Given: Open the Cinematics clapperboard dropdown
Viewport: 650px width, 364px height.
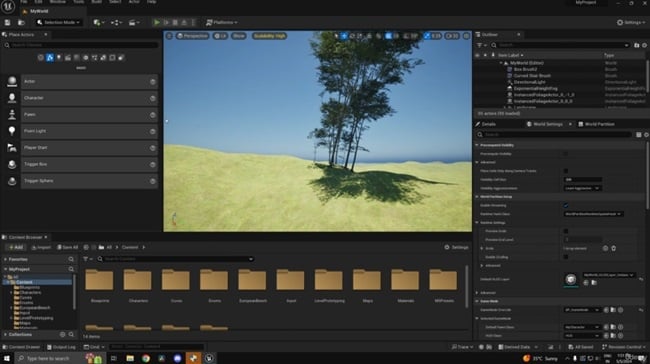Looking at the screenshot, I should point(134,22).
